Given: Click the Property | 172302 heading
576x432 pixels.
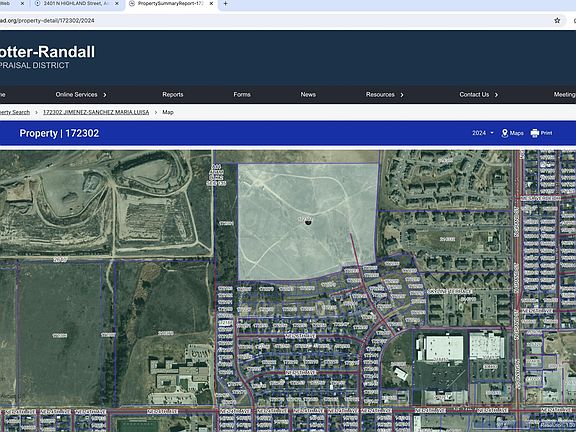Looking at the screenshot, I should (x=59, y=133).
